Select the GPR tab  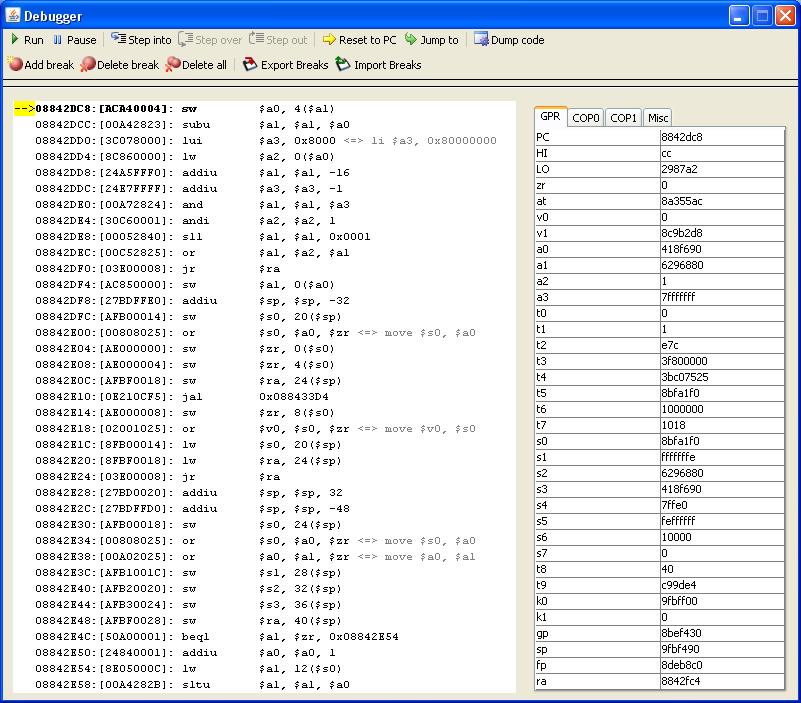550,117
